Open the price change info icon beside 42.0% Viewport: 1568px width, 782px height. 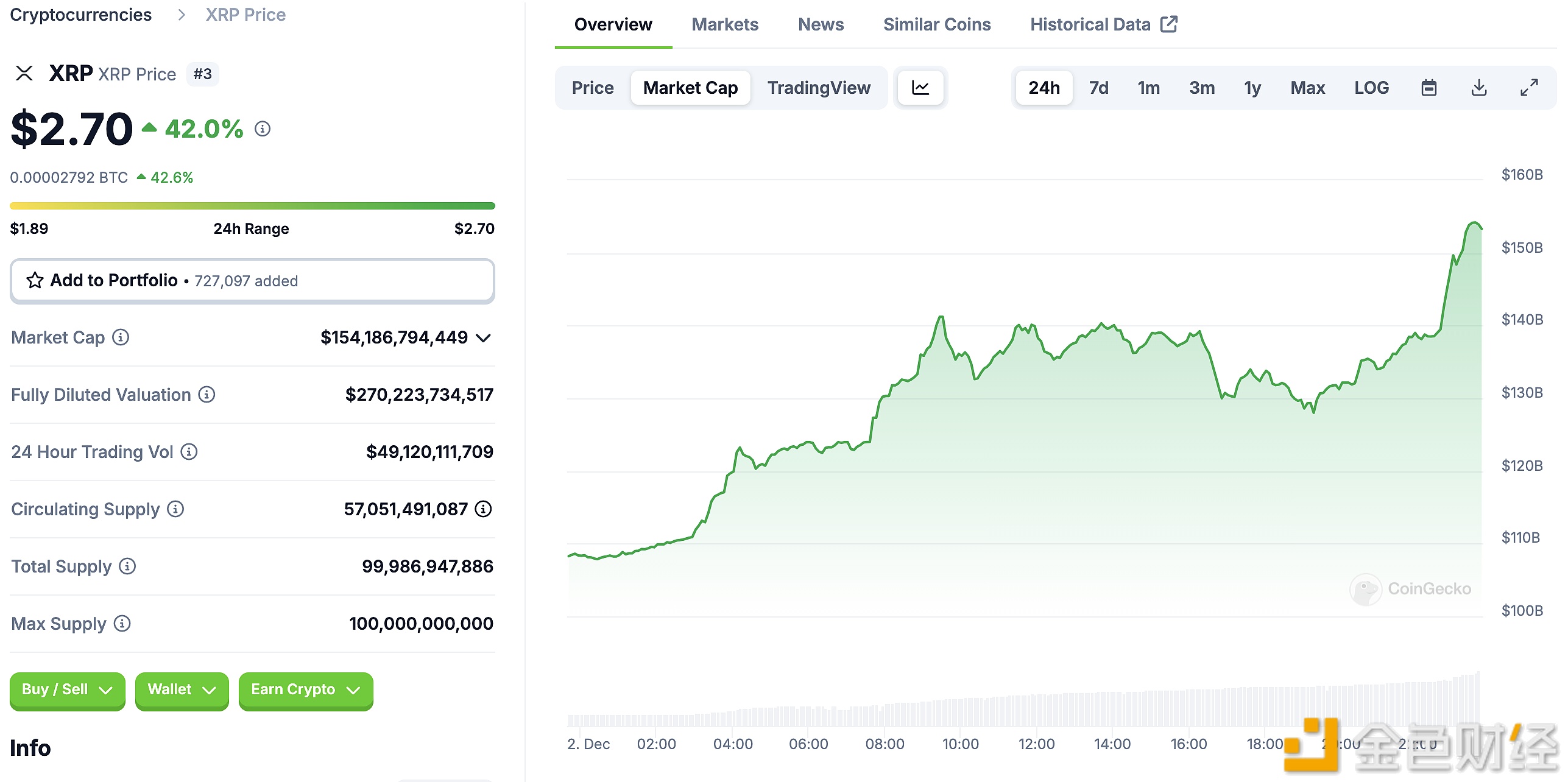(x=263, y=129)
